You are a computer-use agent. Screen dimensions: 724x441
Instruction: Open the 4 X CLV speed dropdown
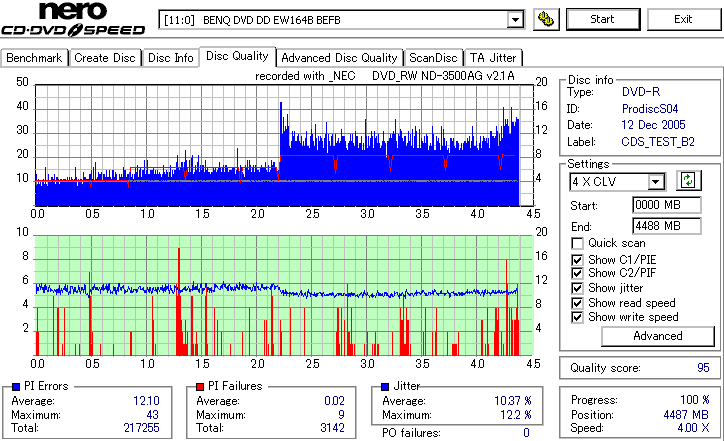coord(656,182)
